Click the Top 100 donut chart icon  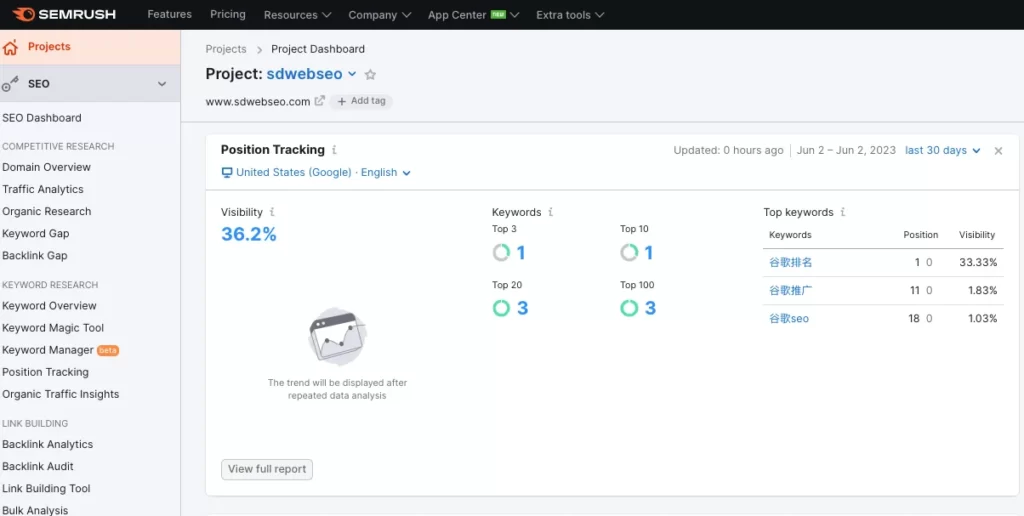[629, 308]
